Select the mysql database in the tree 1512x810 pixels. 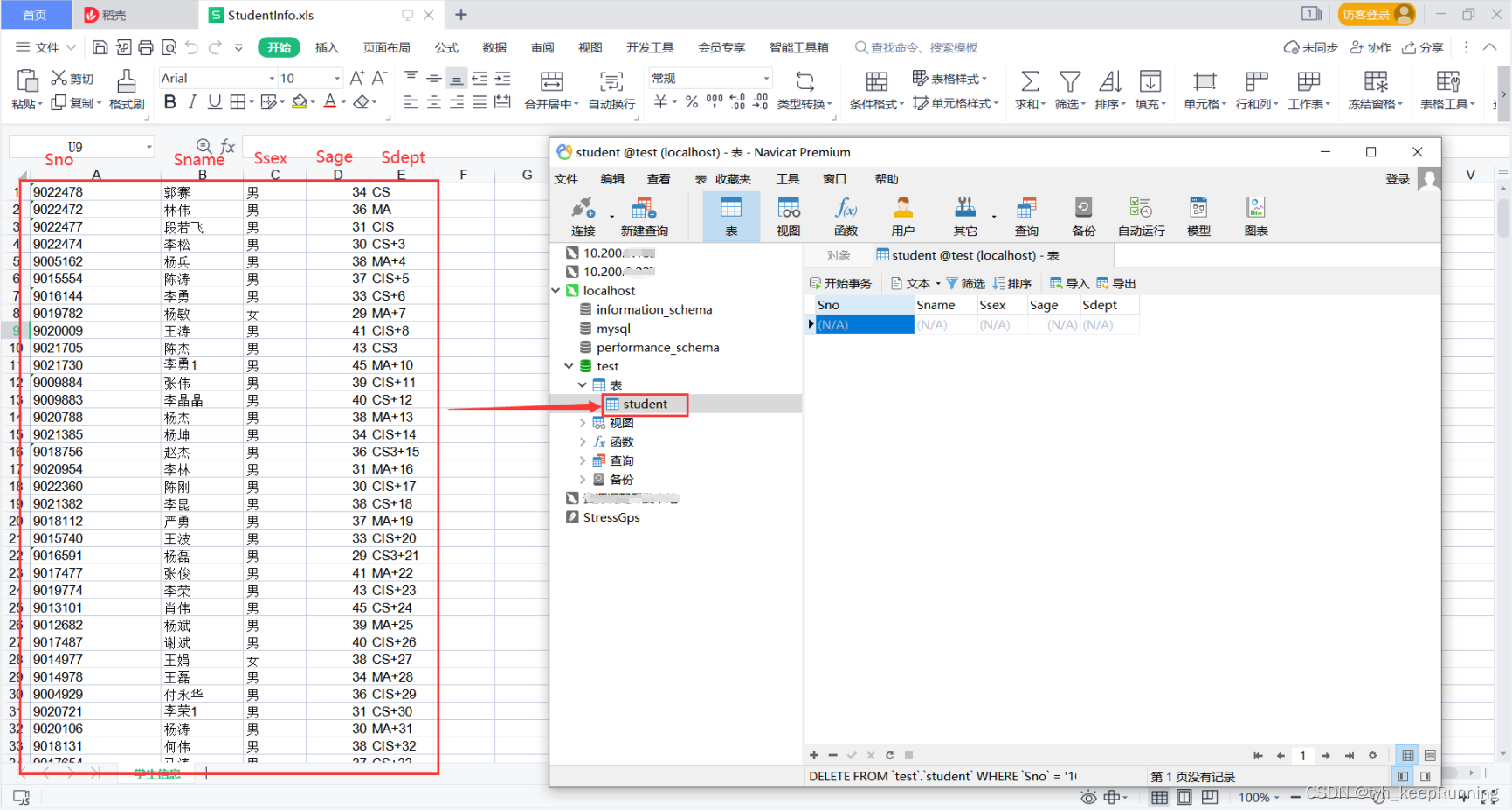click(x=613, y=329)
